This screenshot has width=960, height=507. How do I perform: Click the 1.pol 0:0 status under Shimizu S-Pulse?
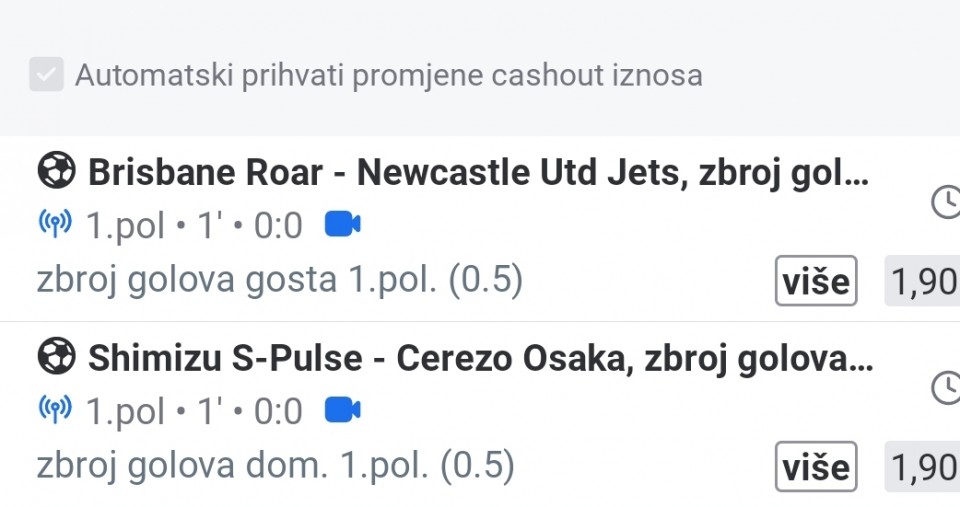[194, 411]
